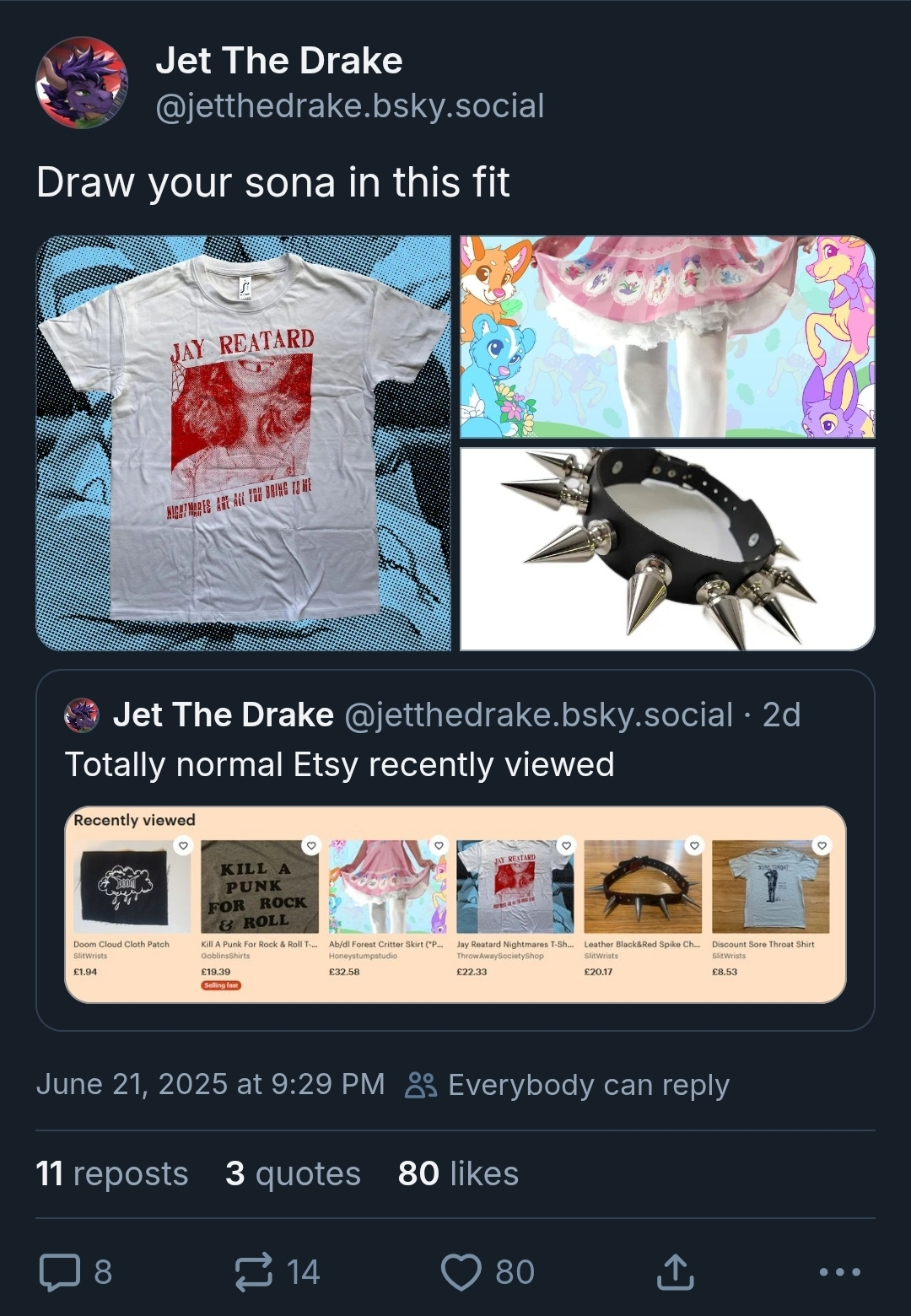Favorite the Kill A Punk shirt listing
The height and width of the screenshot is (1316, 911).
point(310,845)
